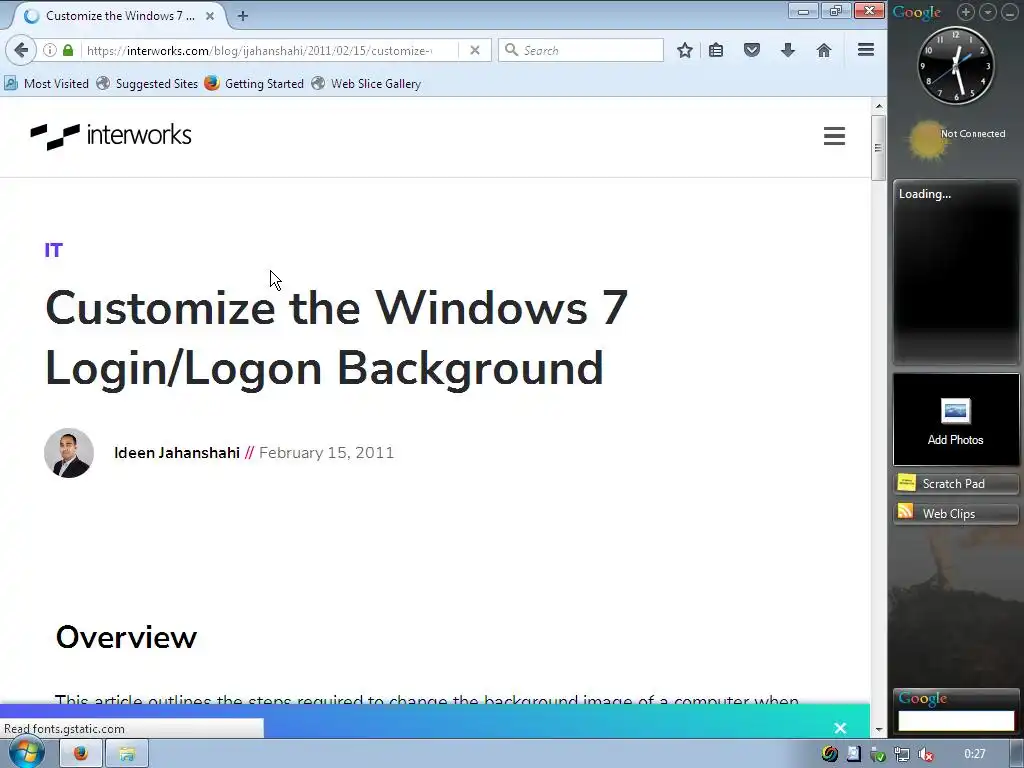This screenshot has width=1024, height=768.
Task: Open the IT category link
Action: point(54,250)
